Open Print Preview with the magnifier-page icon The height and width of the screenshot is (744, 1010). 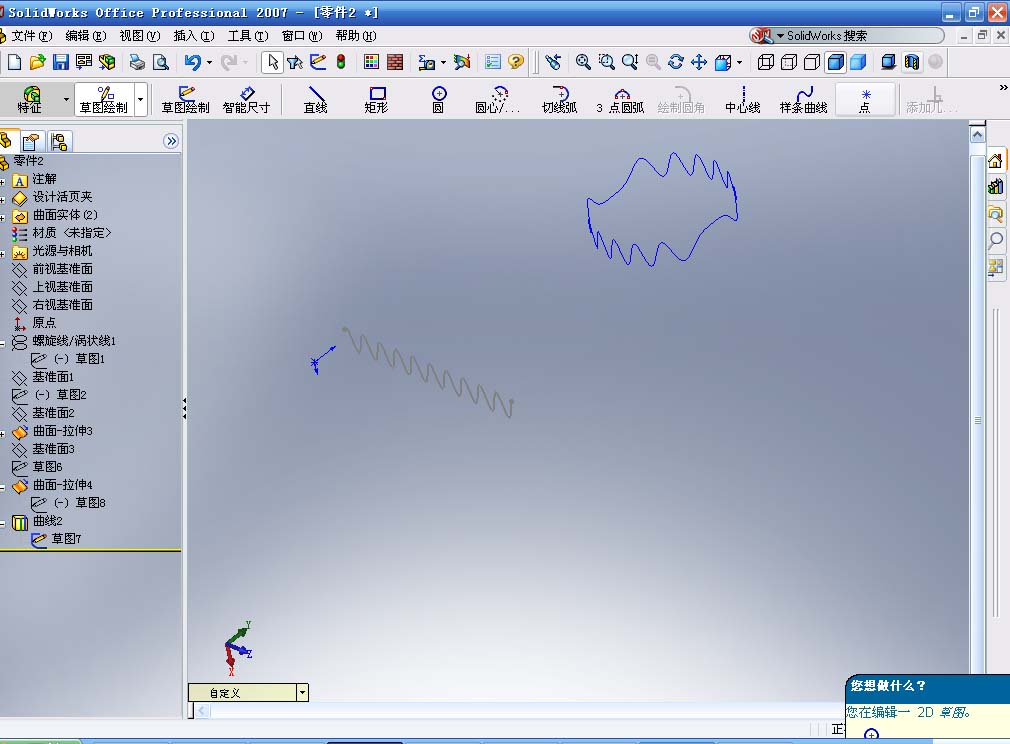point(160,62)
